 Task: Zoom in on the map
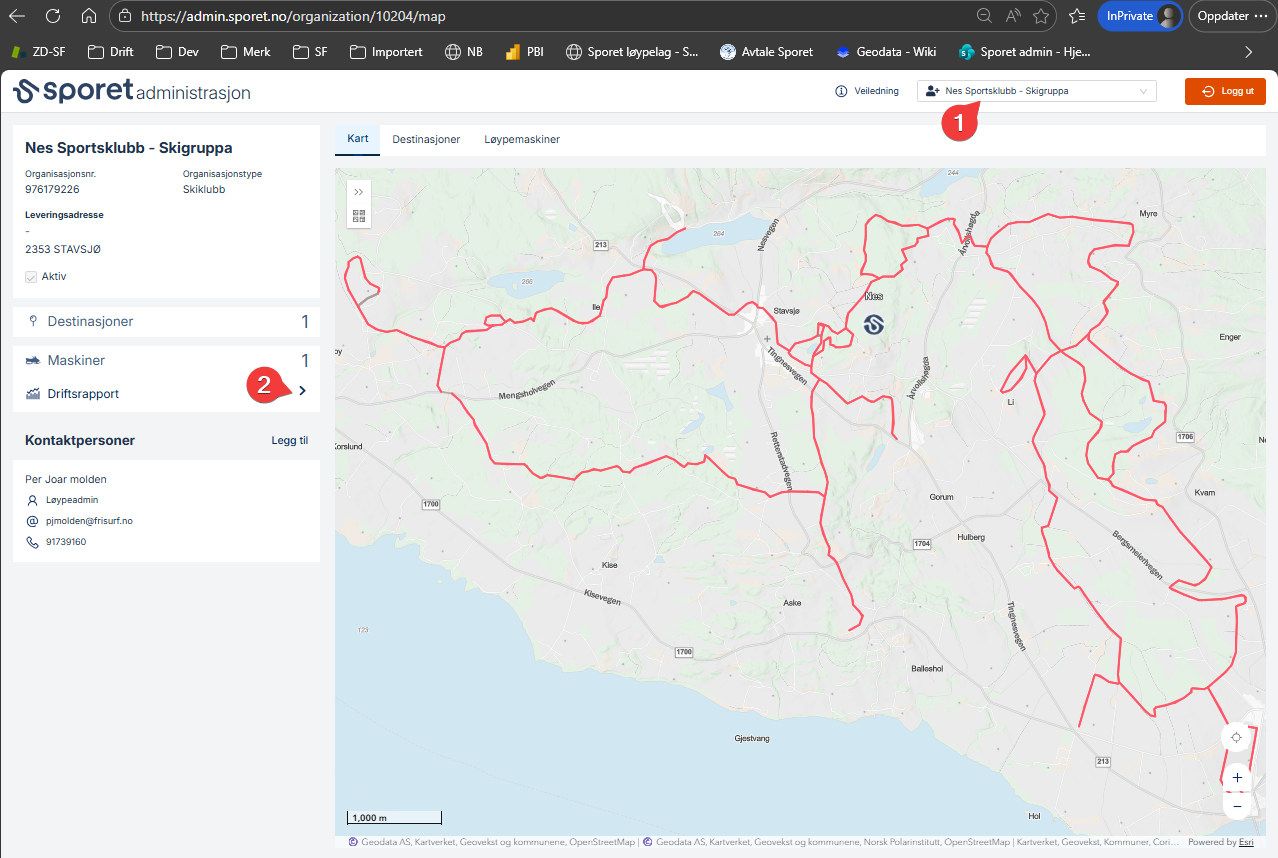1237,777
